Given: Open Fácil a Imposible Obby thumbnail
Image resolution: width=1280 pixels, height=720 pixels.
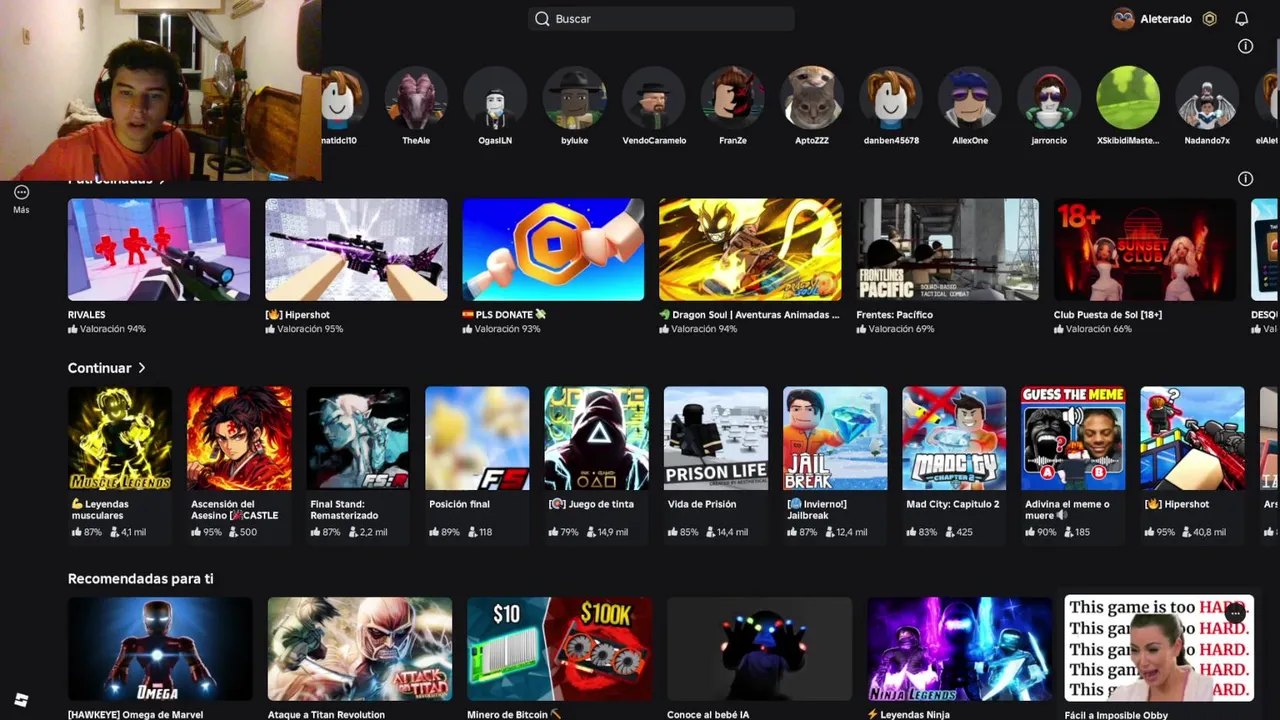Looking at the screenshot, I should tap(1159, 649).
